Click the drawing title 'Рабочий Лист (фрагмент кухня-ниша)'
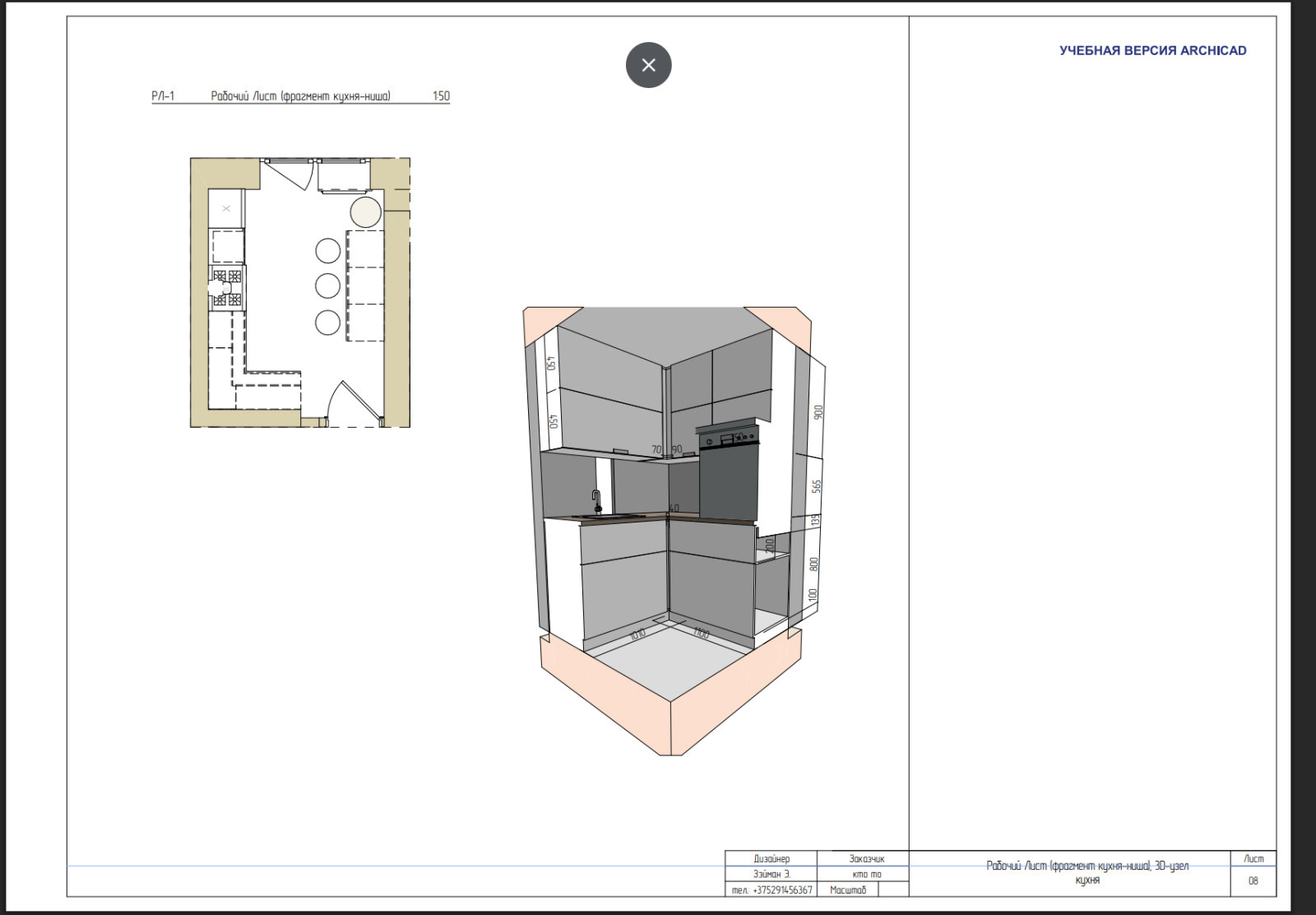 pyautogui.click(x=300, y=96)
